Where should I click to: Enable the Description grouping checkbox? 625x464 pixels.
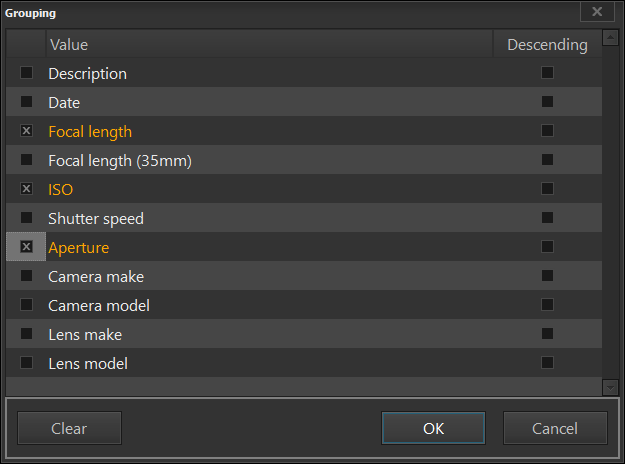(26, 73)
